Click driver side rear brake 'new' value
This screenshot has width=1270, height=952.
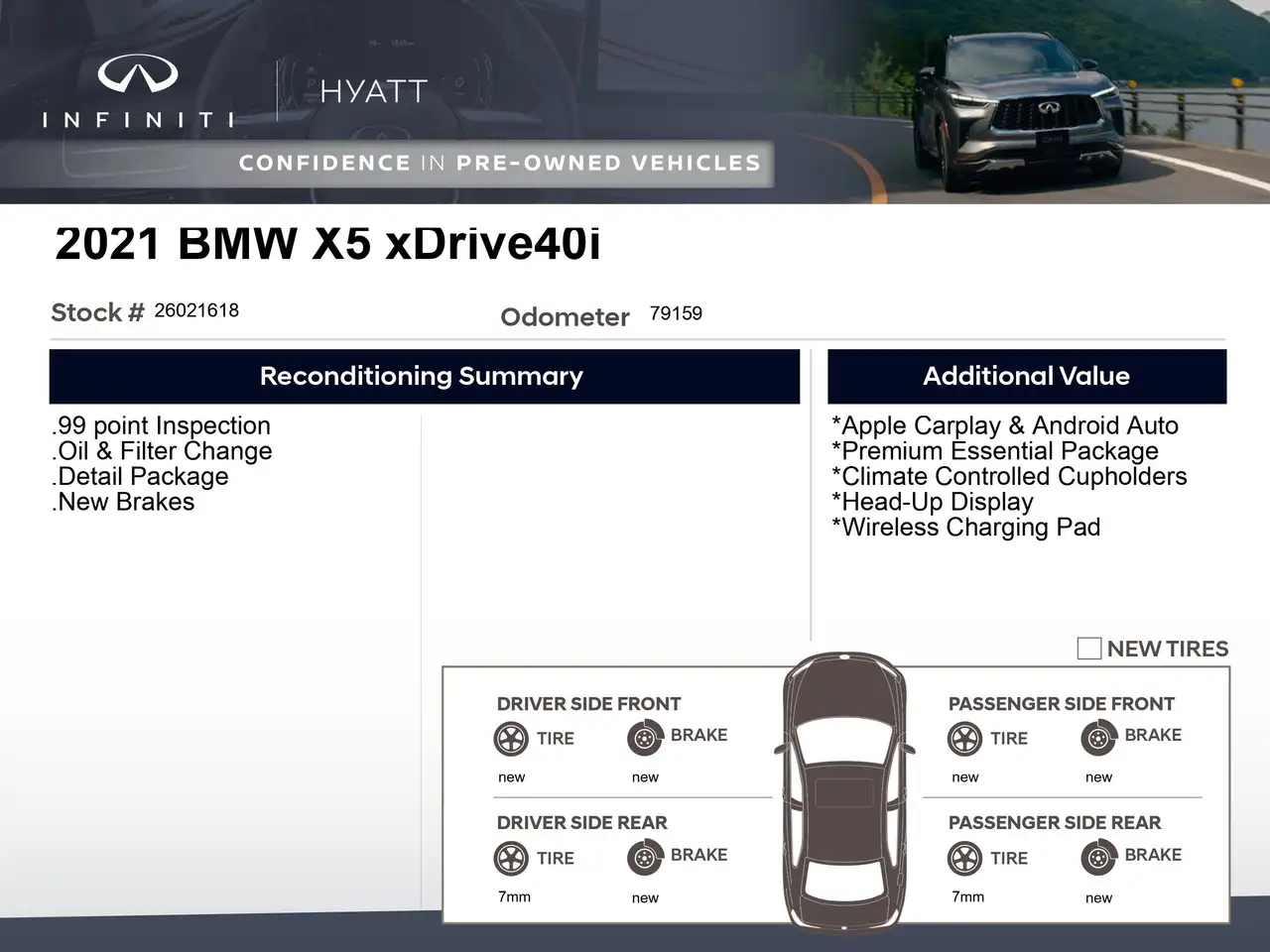click(645, 898)
